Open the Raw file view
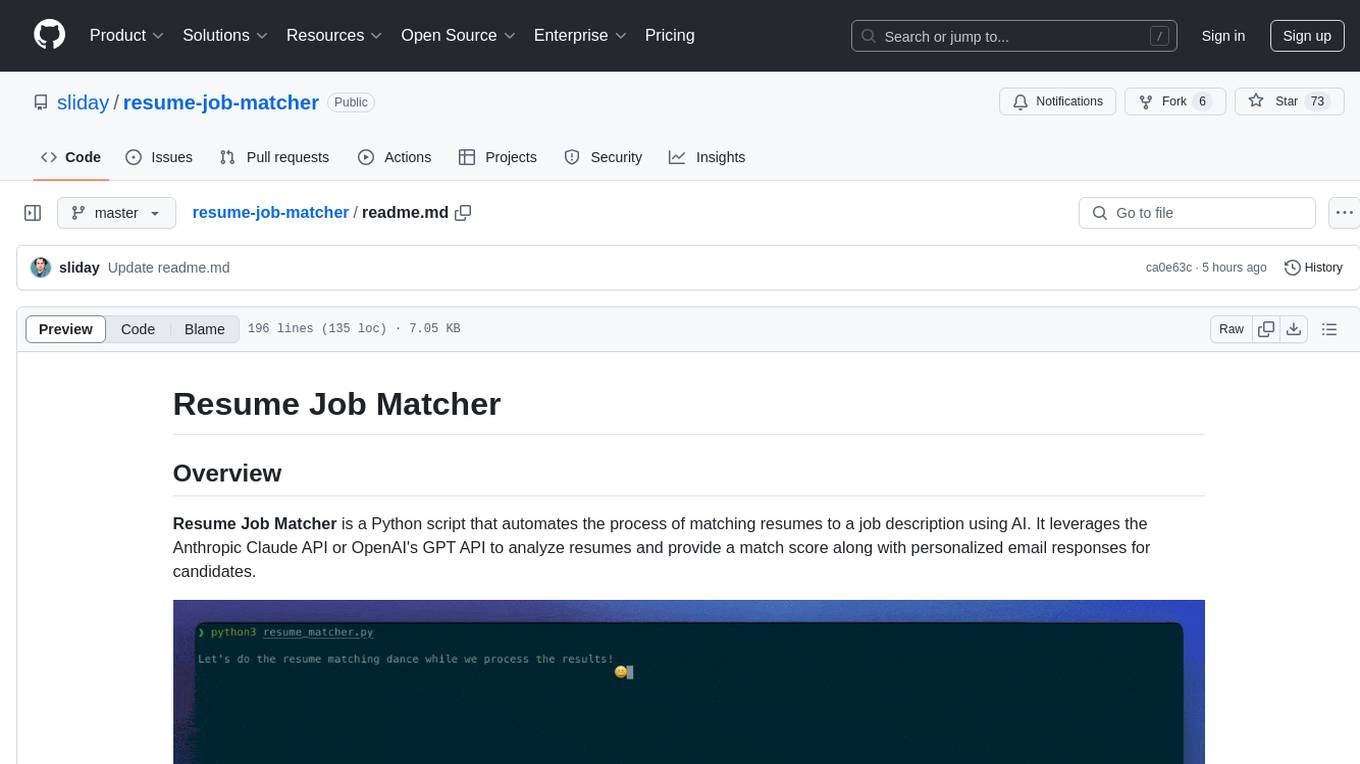Viewport: 1360px width, 764px height. [1231, 329]
